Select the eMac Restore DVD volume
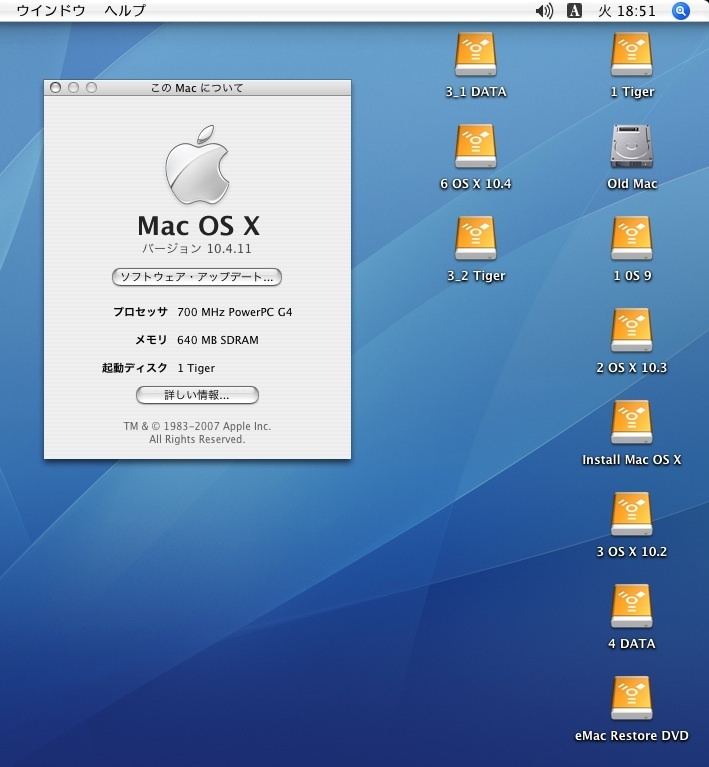Image resolution: width=709 pixels, height=767 pixels. click(x=632, y=700)
